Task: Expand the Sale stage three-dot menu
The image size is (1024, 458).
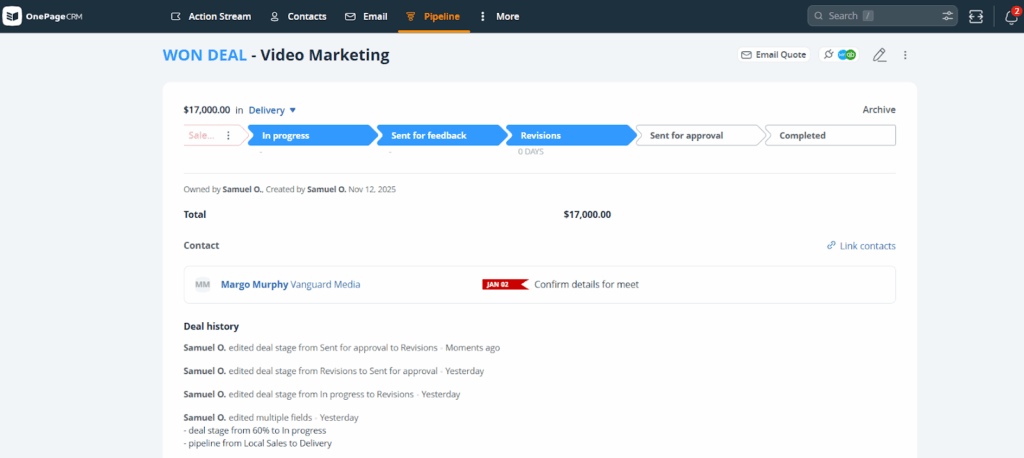Action: (x=228, y=136)
